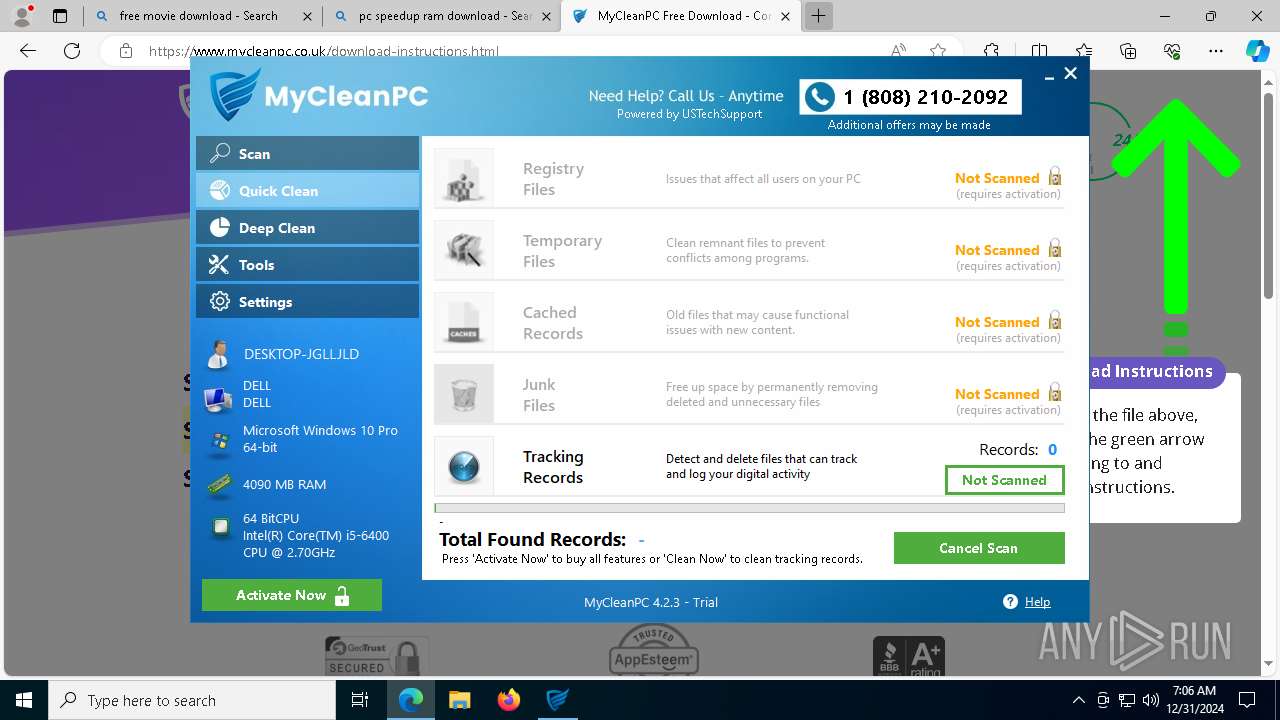Viewport: 1280px width, 720px height.
Task: Click the Help question mark icon
Action: click(1011, 602)
